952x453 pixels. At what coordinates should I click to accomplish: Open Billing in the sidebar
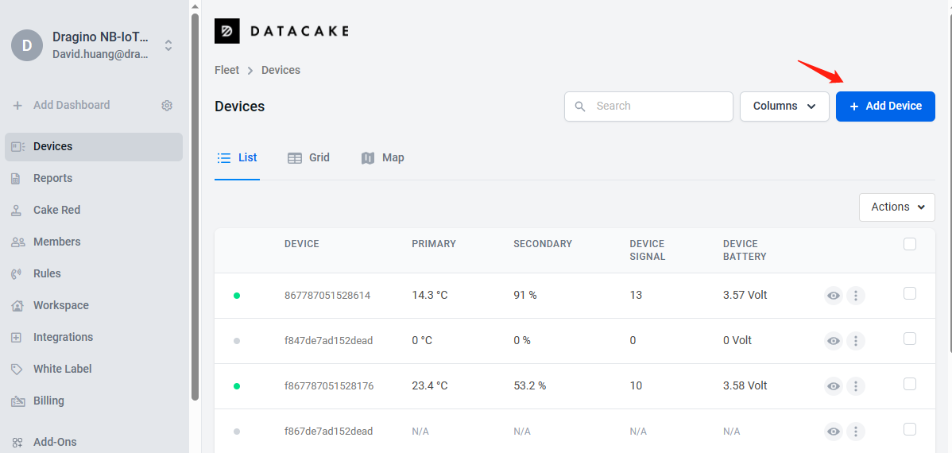tap(94, 401)
